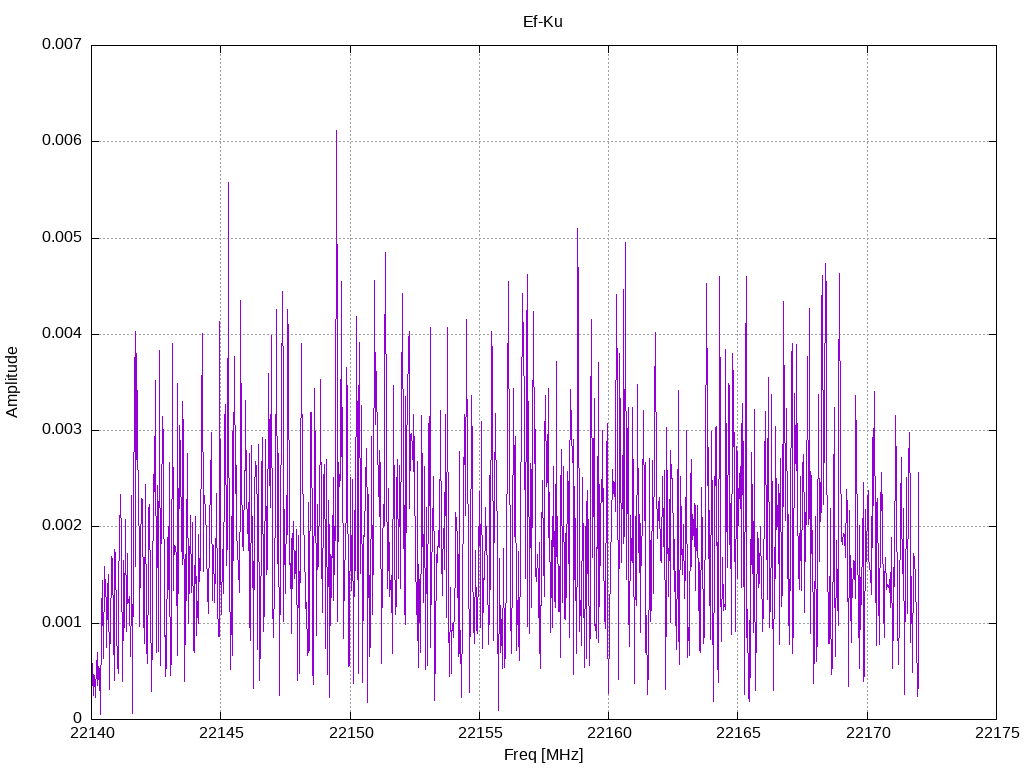Click the 0 y-axis tick label

point(78,718)
